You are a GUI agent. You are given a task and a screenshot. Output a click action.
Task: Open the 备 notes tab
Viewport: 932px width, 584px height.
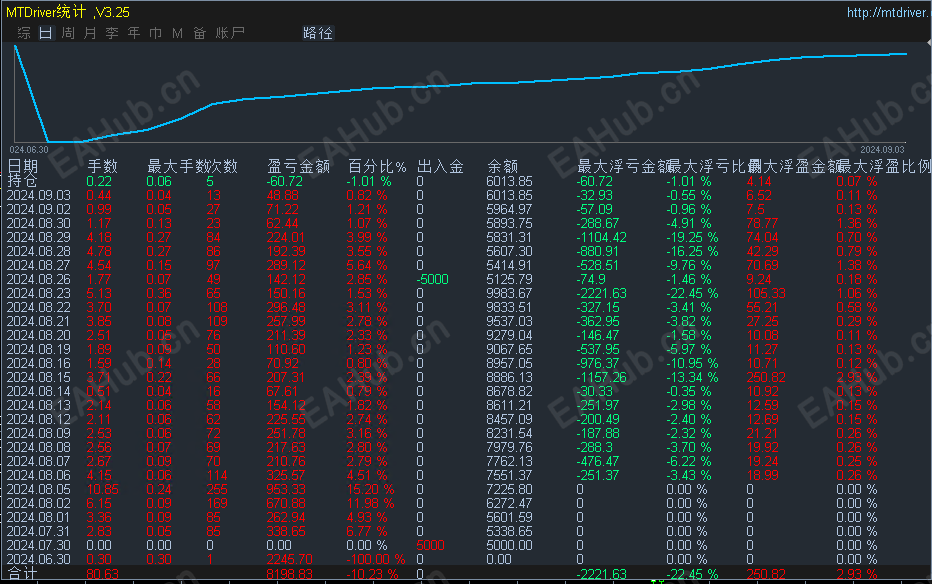[x=200, y=33]
